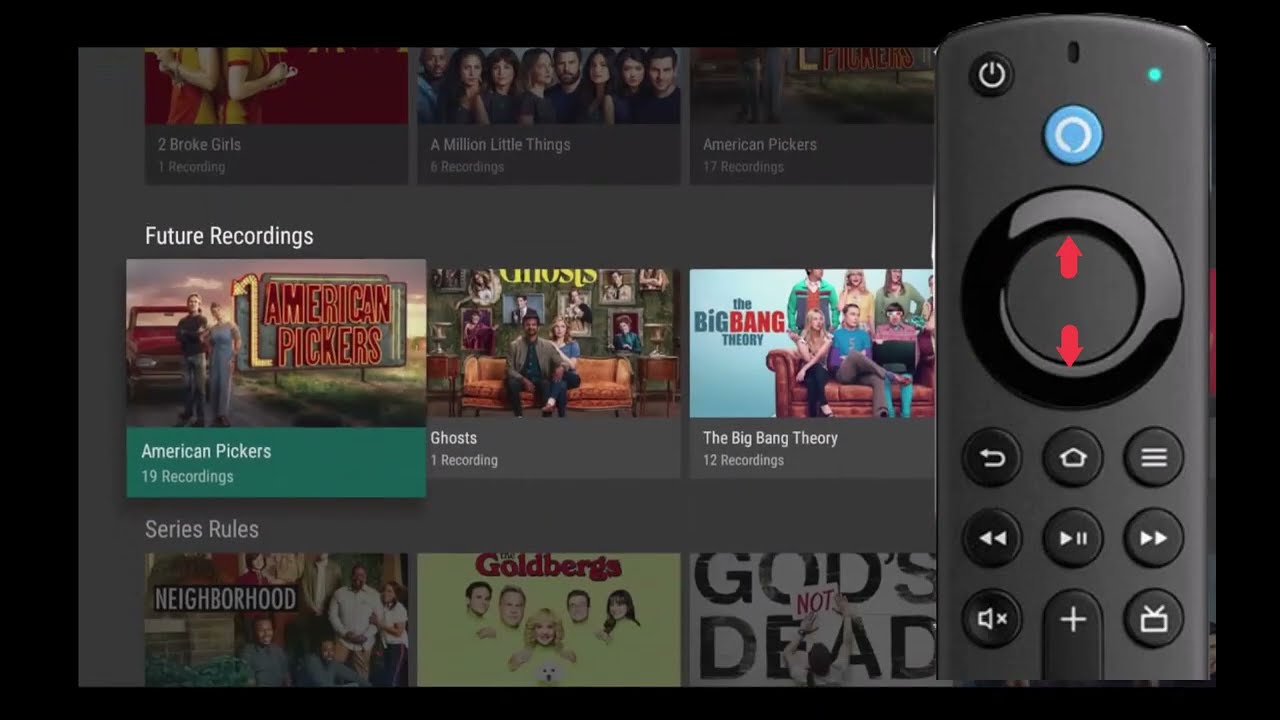Tap the blue Alexa voice button

(x=1073, y=134)
